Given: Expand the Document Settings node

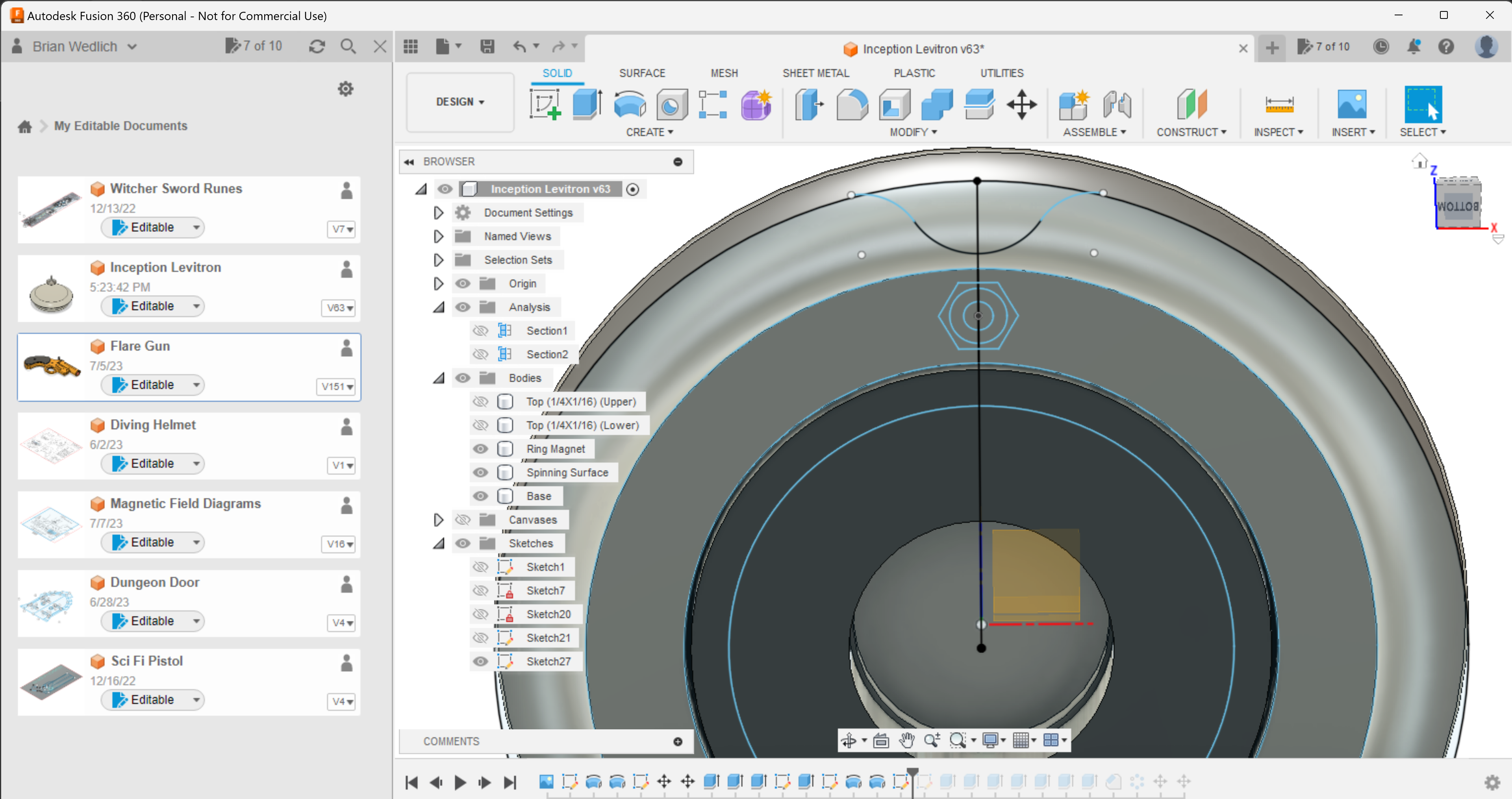Looking at the screenshot, I should (438, 213).
